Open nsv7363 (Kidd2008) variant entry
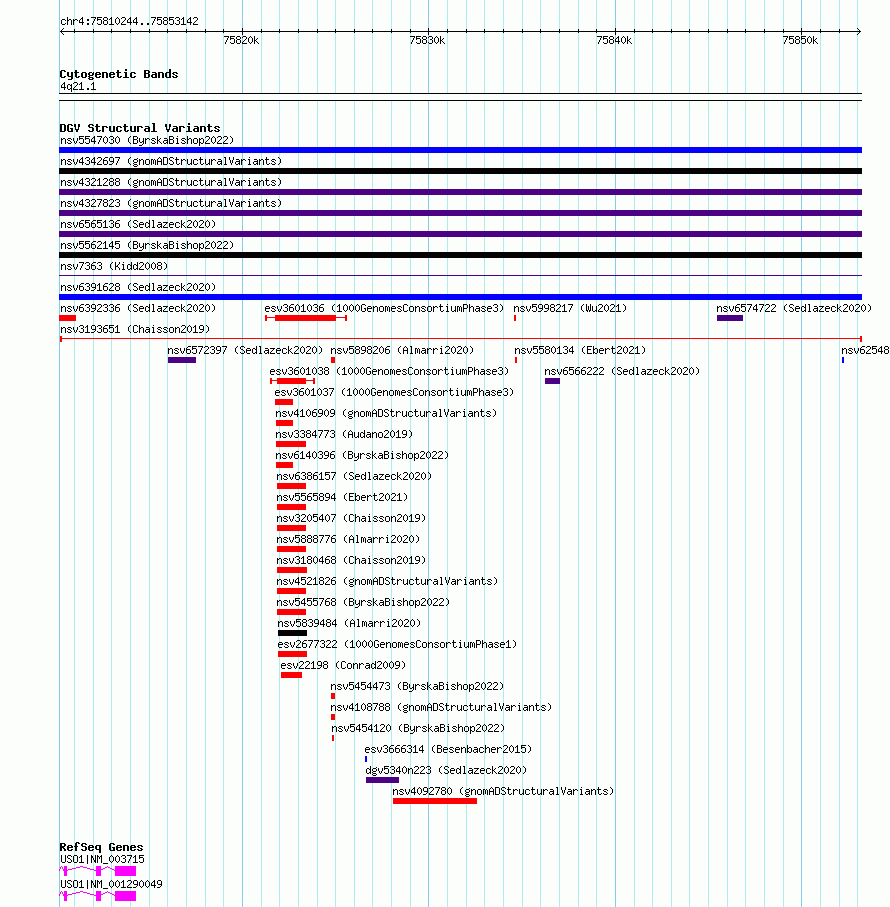The width and height of the screenshot is (890, 907). (114, 266)
